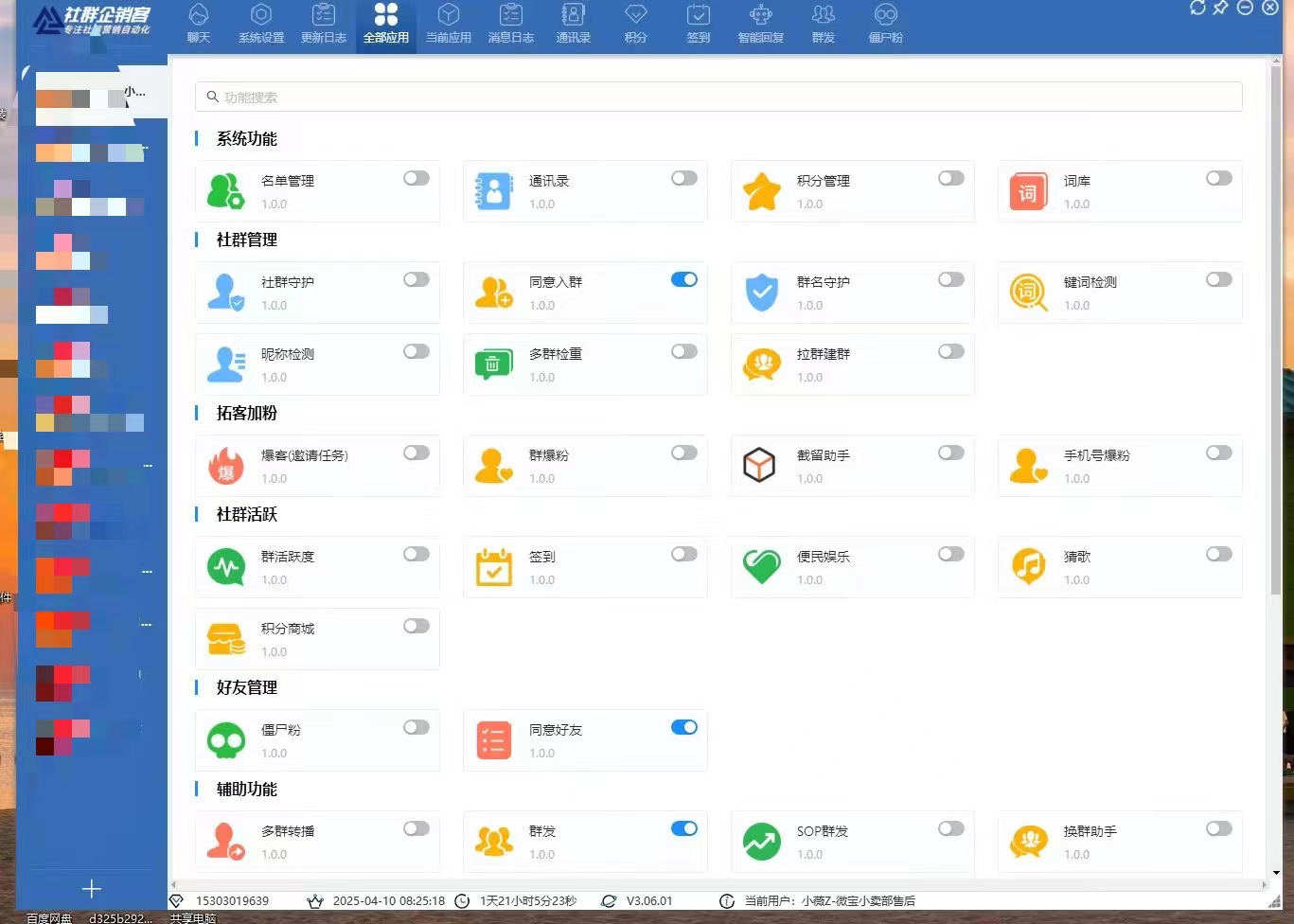Select the 全部应用 tab

pos(386,25)
